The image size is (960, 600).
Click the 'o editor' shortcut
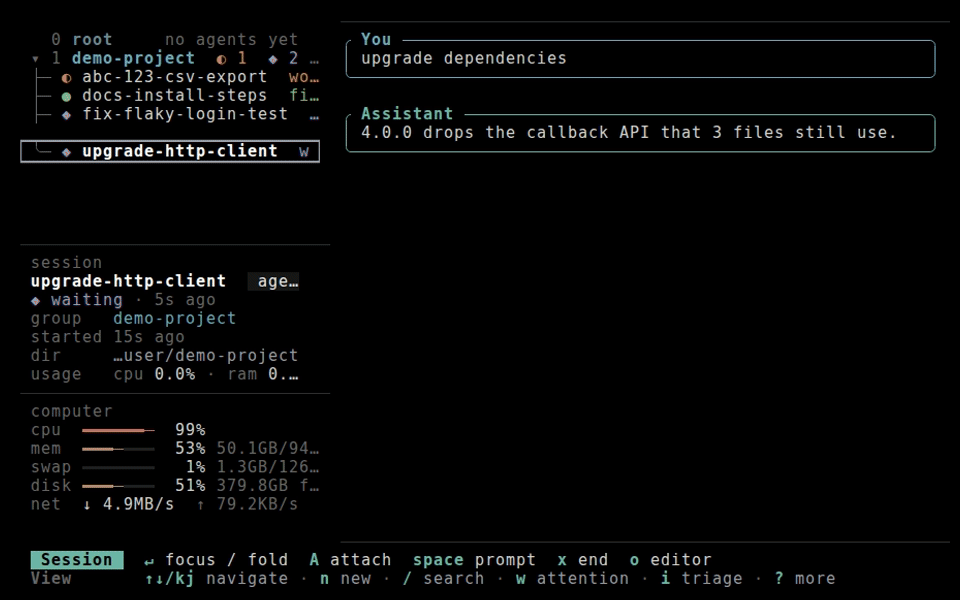click(670, 560)
